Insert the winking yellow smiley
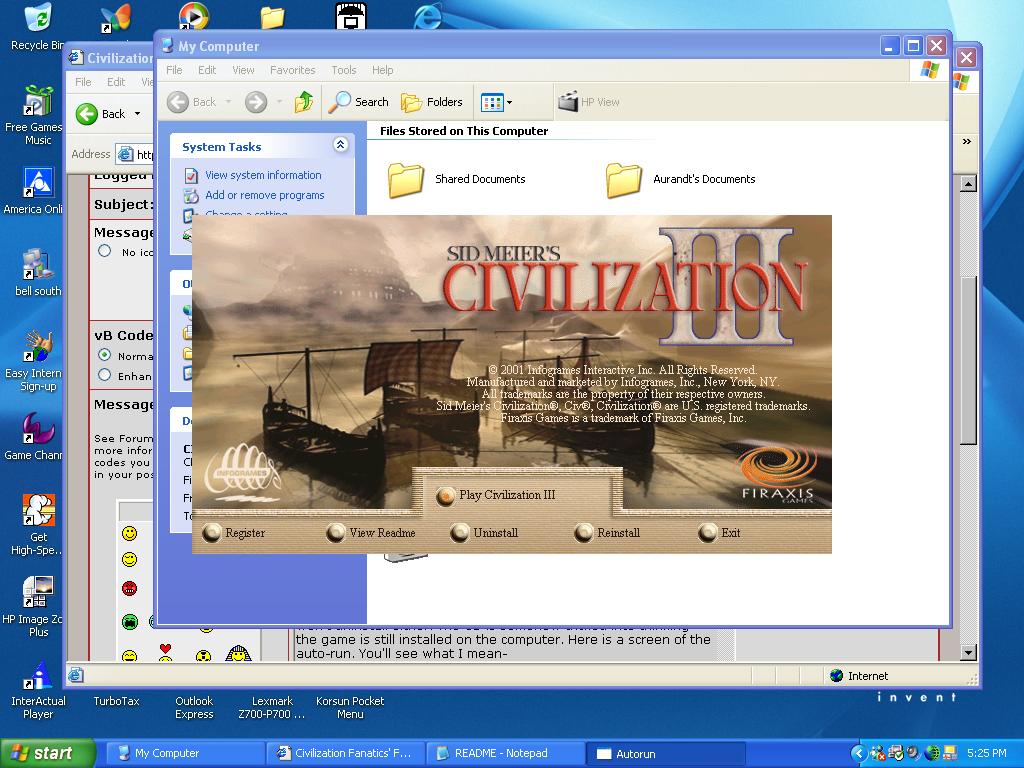The width and height of the screenshot is (1024, 768). click(x=130, y=560)
